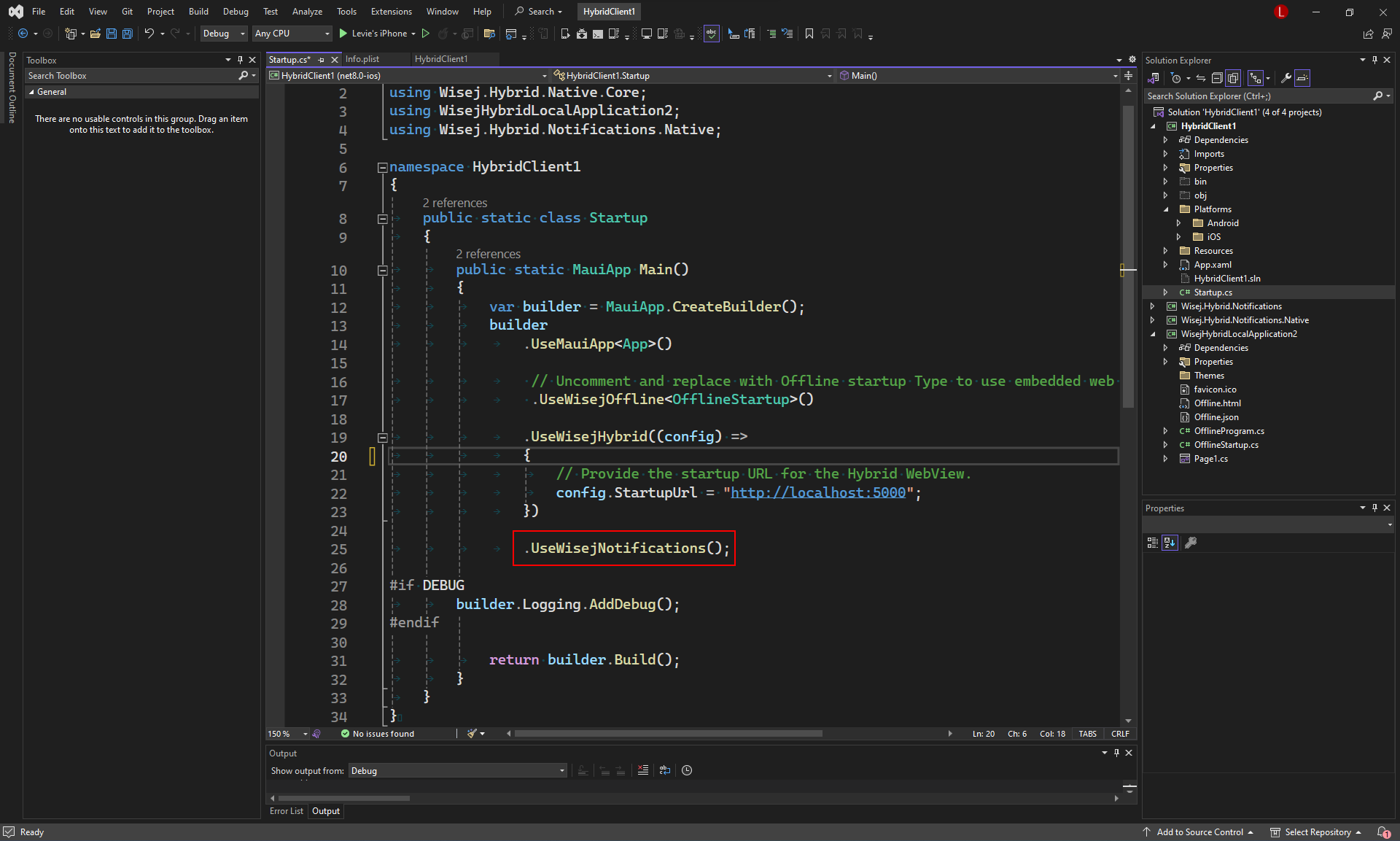Toggle Word Wrap in Output panel

(x=665, y=770)
